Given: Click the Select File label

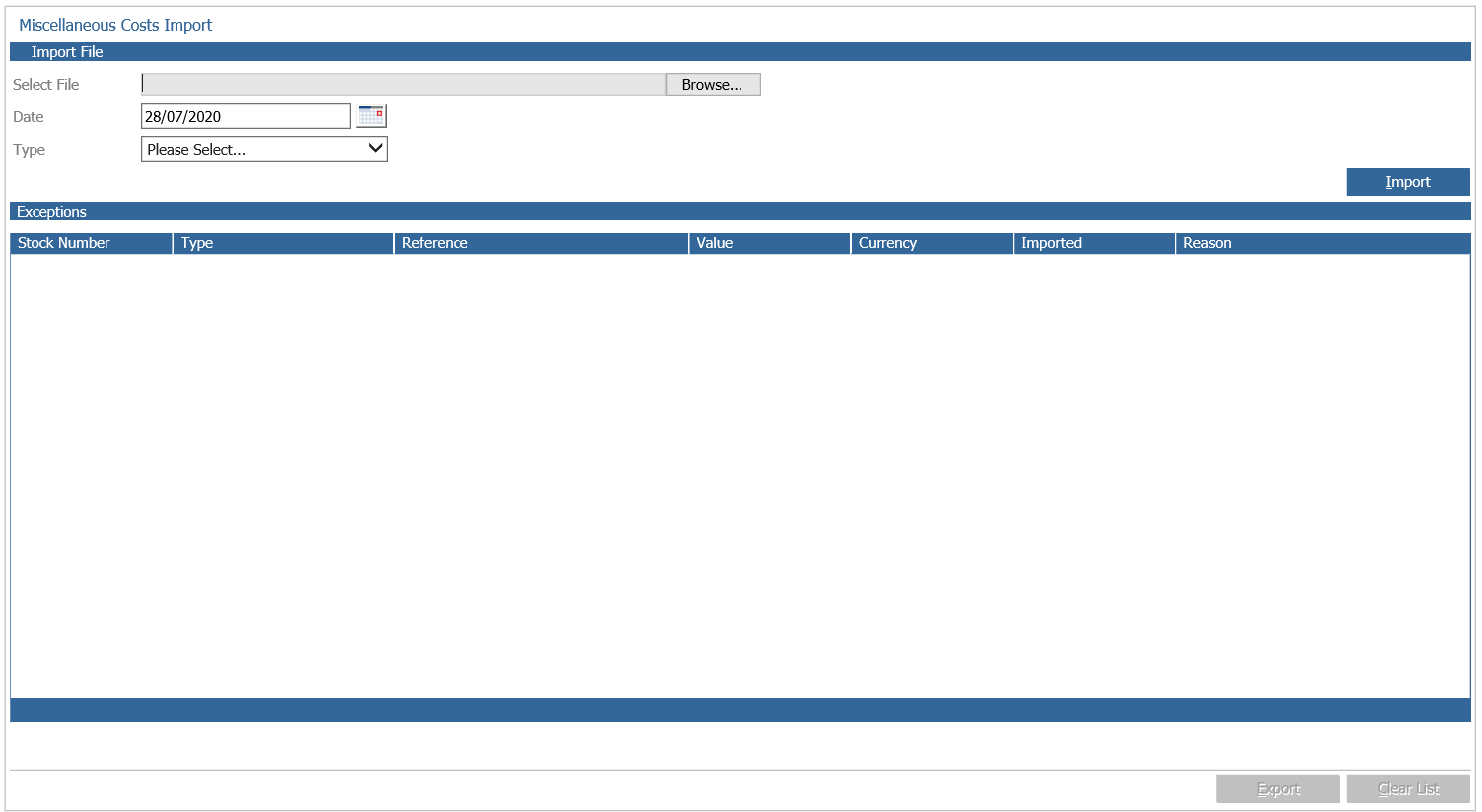Looking at the screenshot, I should (x=46, y=85).
